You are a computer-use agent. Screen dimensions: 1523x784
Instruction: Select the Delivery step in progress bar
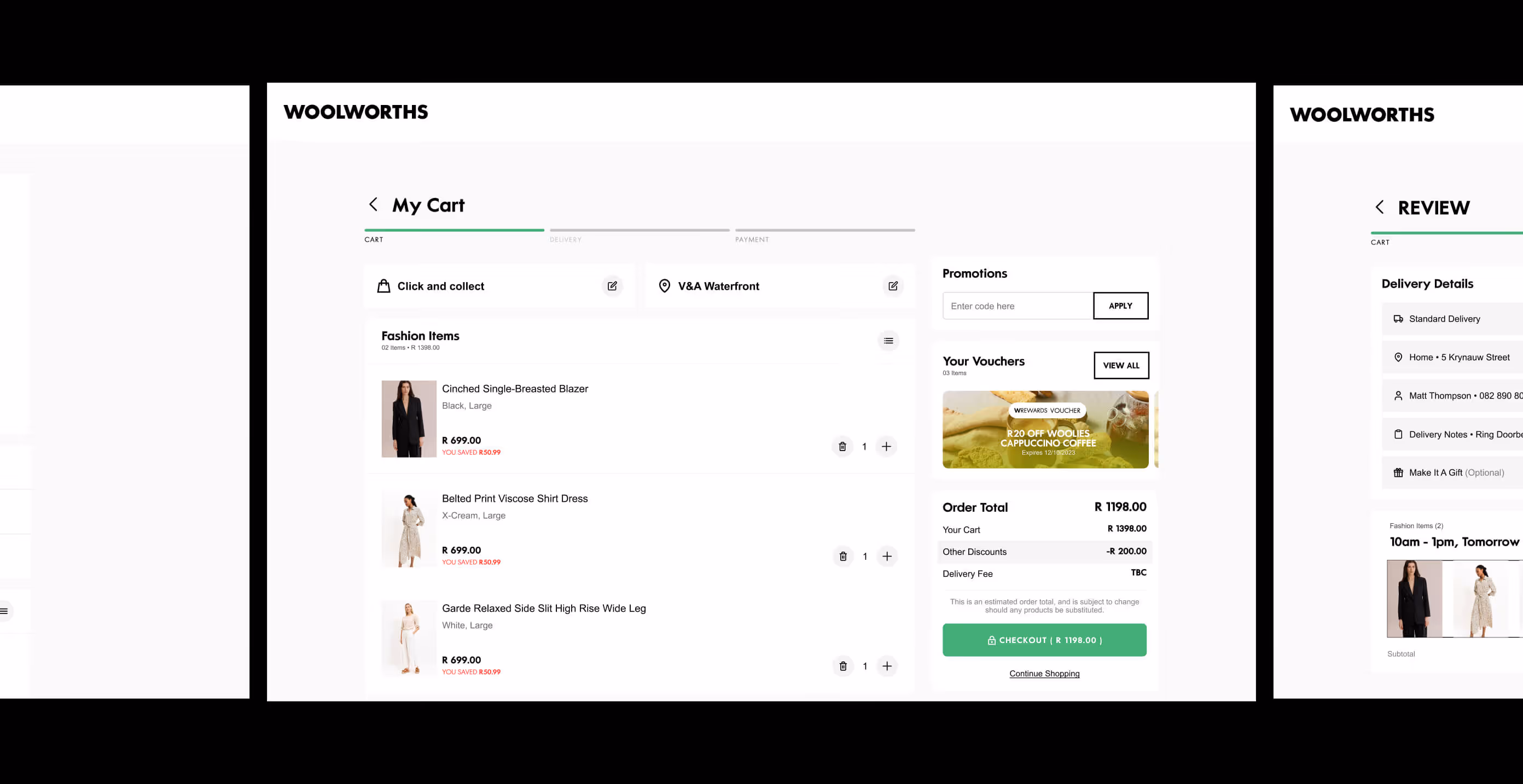pos(639,235)
